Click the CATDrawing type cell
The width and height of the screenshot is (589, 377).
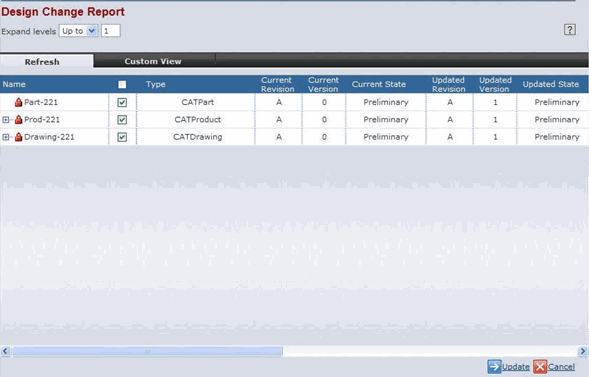coord(198,137)
